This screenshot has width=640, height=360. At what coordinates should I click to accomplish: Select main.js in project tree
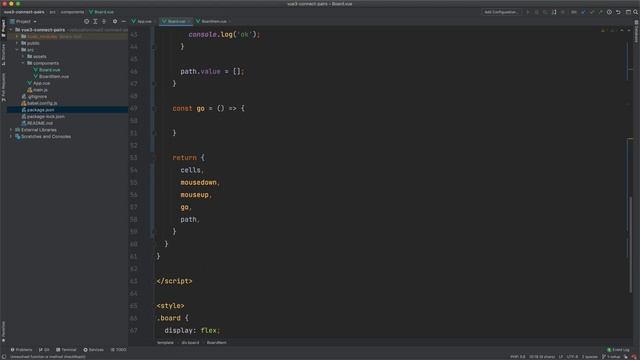pos(38,90)
